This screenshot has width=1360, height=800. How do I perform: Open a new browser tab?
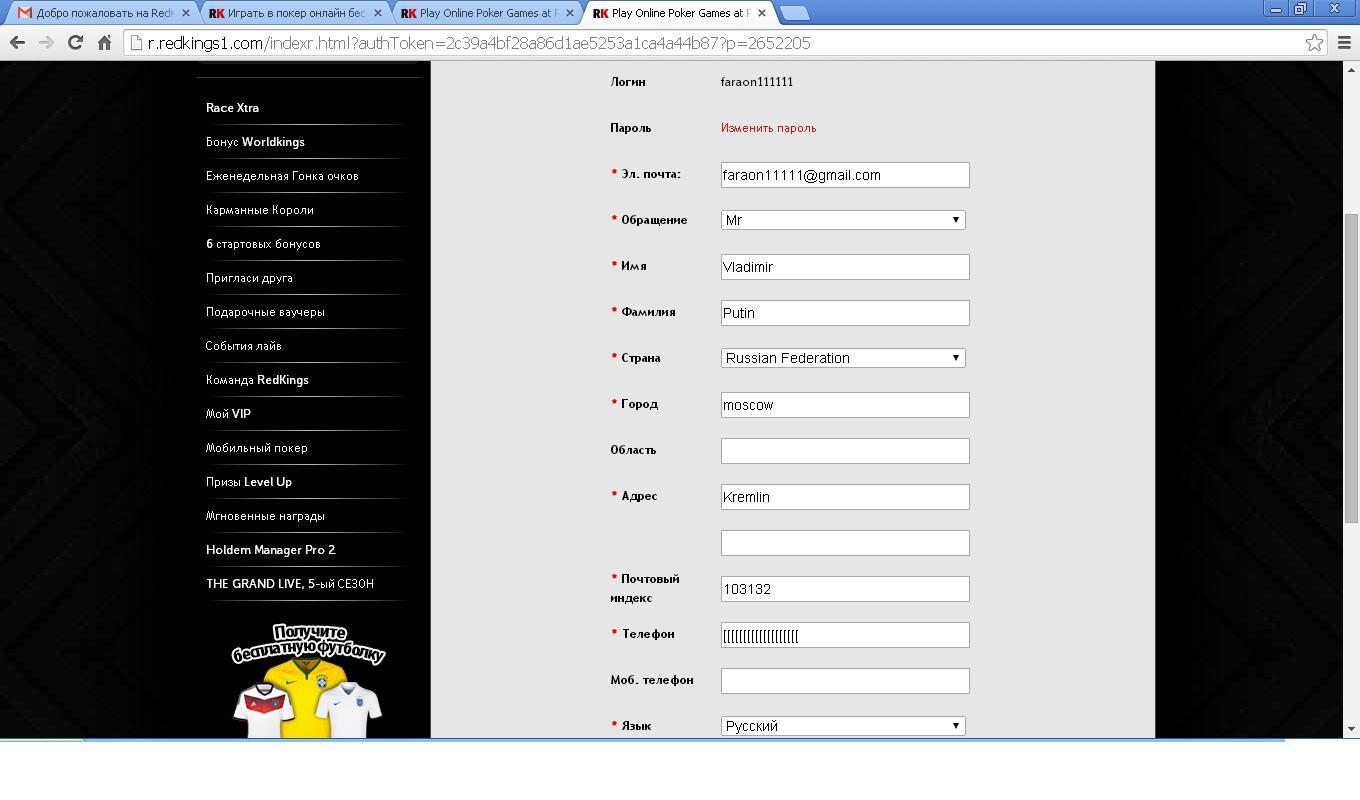794,13
